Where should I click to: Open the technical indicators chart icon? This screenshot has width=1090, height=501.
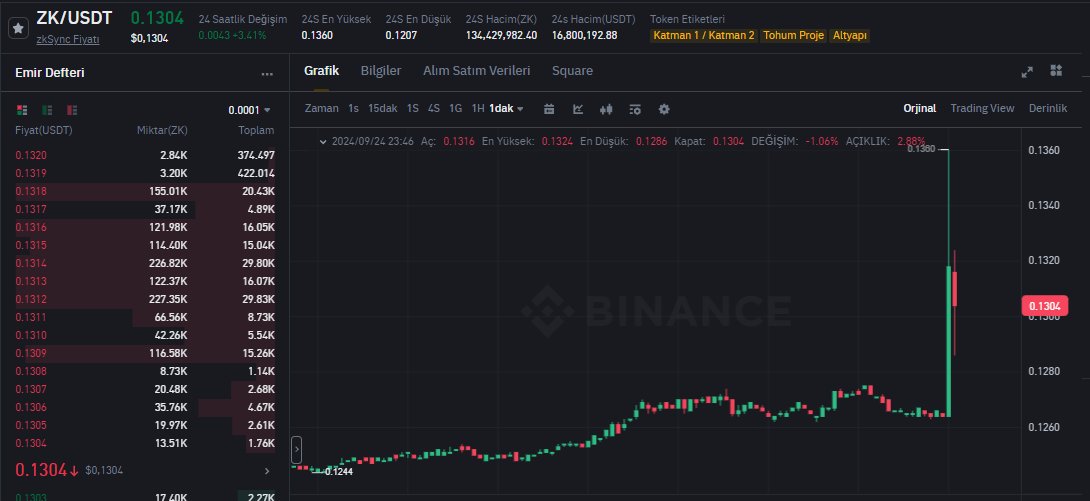(578, 108)
